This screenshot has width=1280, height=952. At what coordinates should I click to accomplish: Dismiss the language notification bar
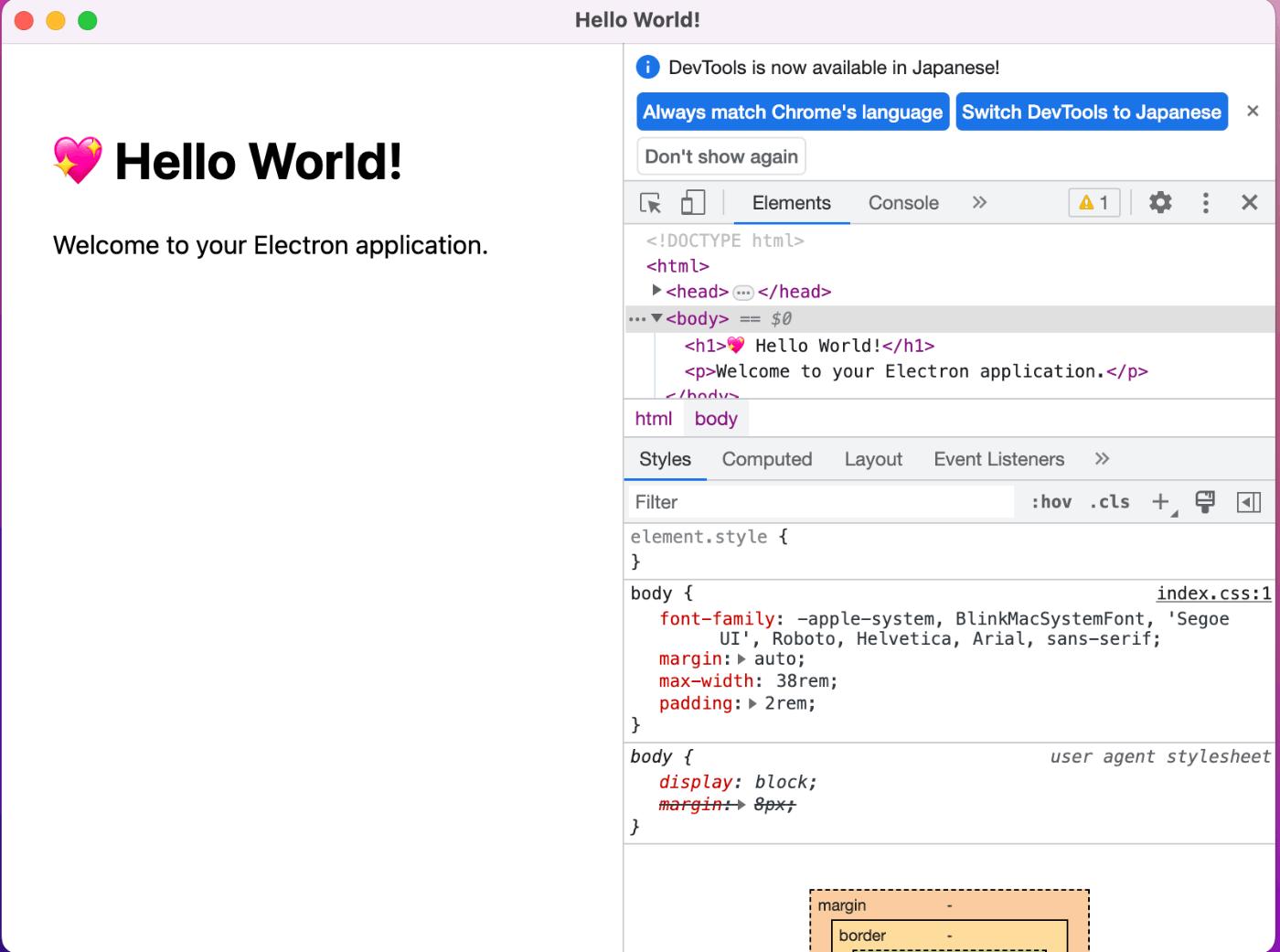(1253, 111)
